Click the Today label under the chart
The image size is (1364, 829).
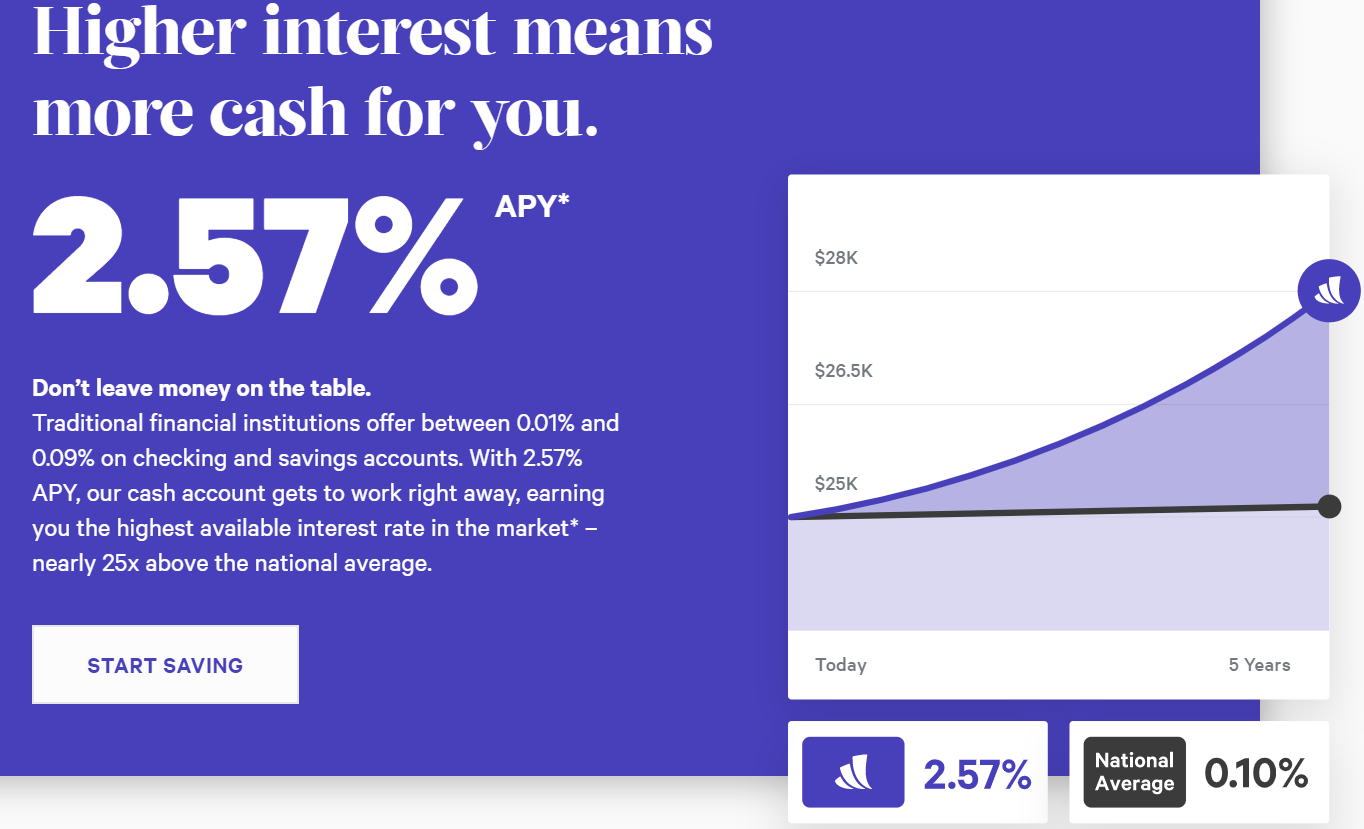(x=841, y=665)
